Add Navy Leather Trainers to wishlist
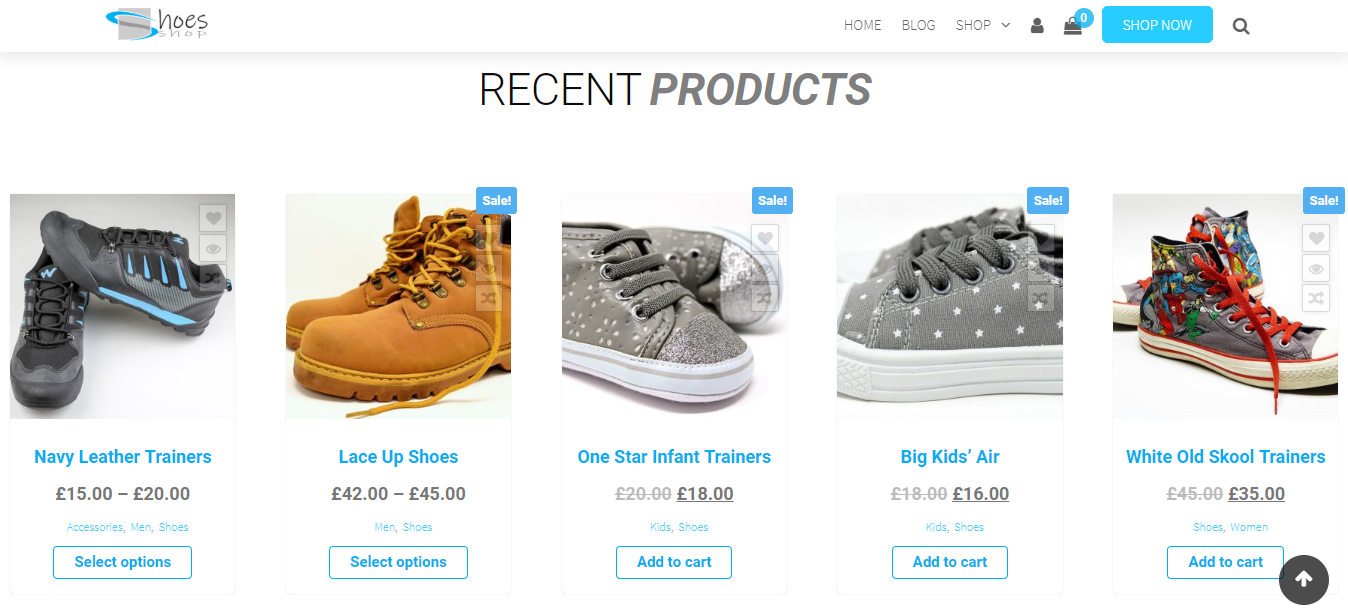The height and width of the screenshot is (610, 1348). [x=212, y=218]
